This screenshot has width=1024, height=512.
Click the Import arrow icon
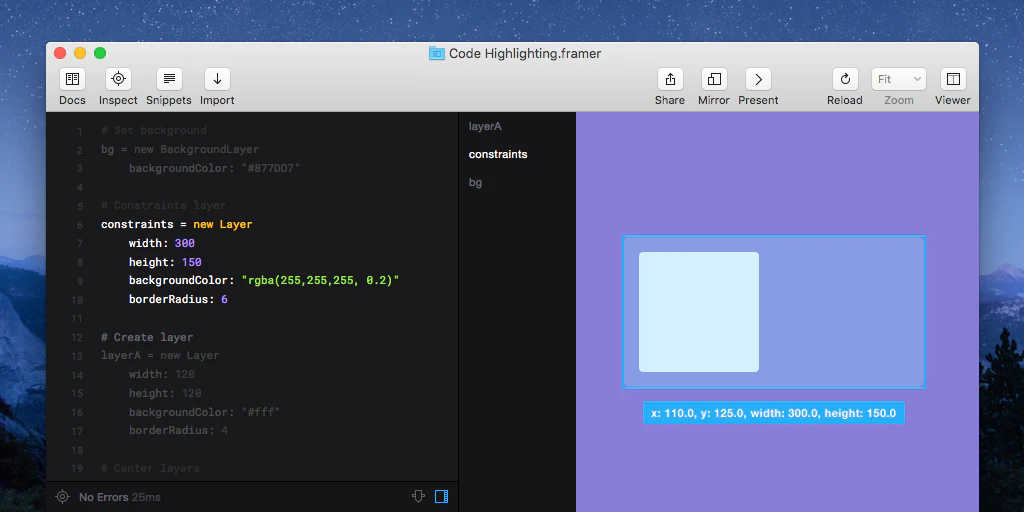(x=217, y=80)
